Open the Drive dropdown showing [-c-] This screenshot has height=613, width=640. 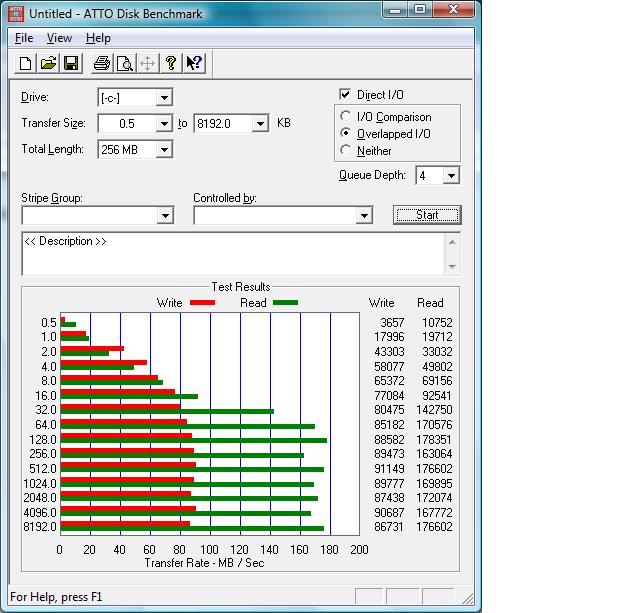point(164,98)
